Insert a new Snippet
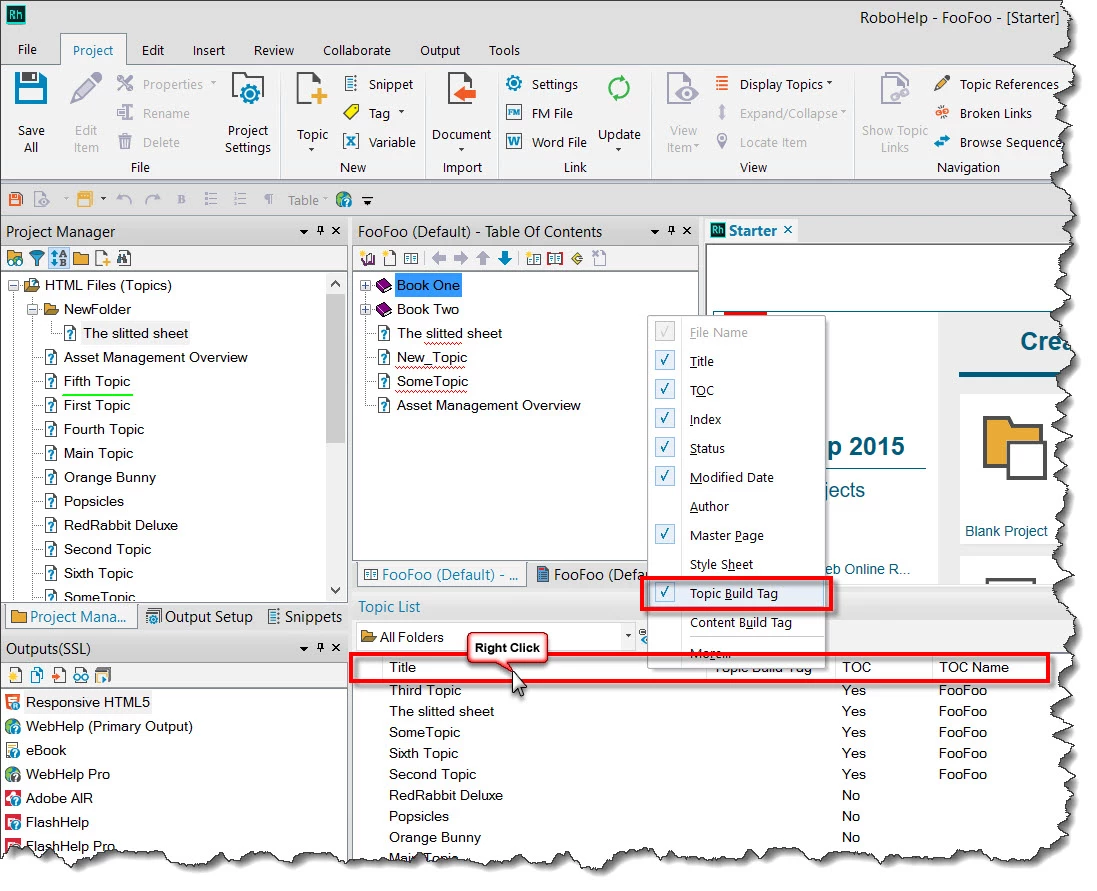This screenshot has height=891, width=1097. point(379,84)
